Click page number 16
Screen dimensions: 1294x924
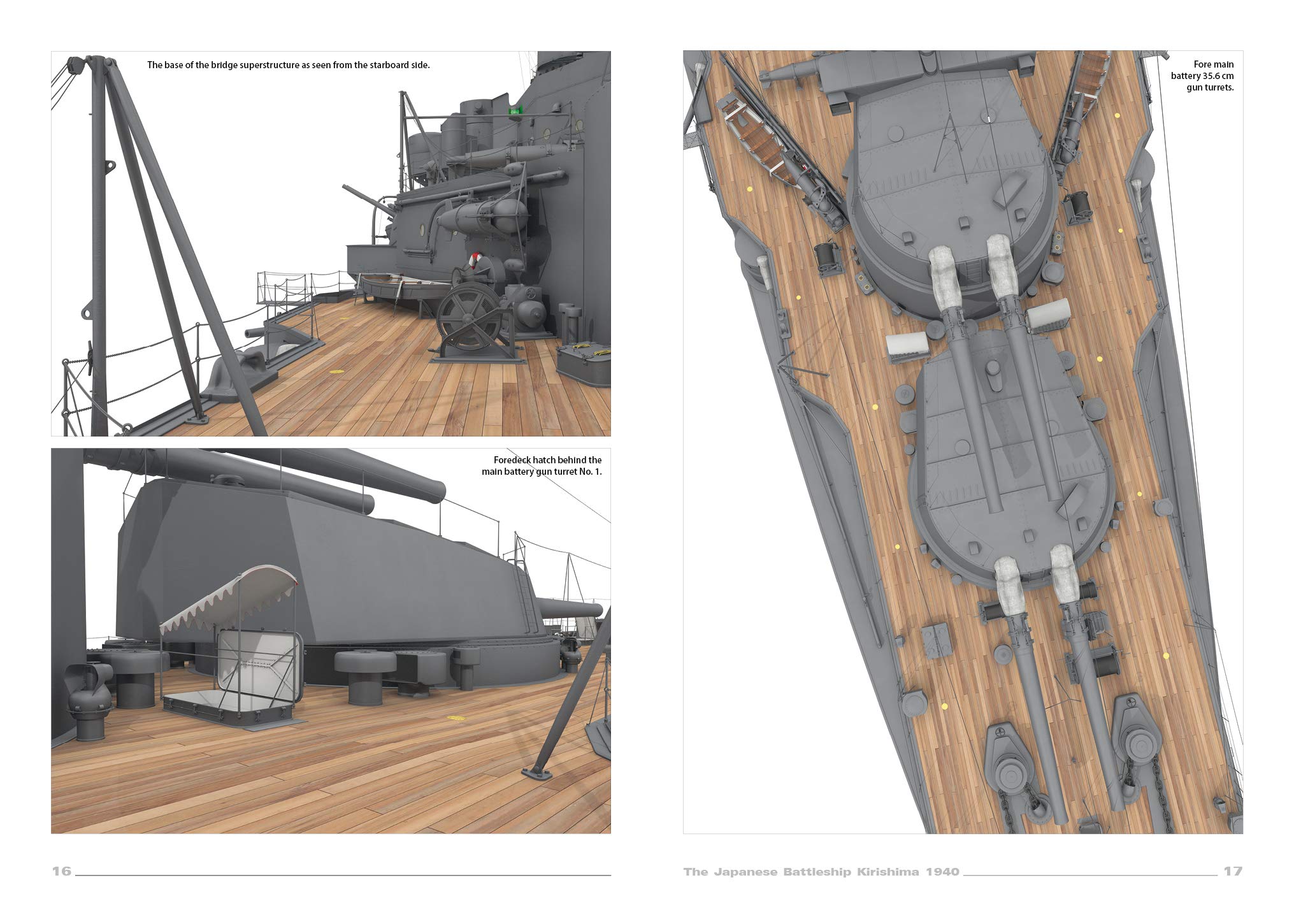(x=61, y=871)
